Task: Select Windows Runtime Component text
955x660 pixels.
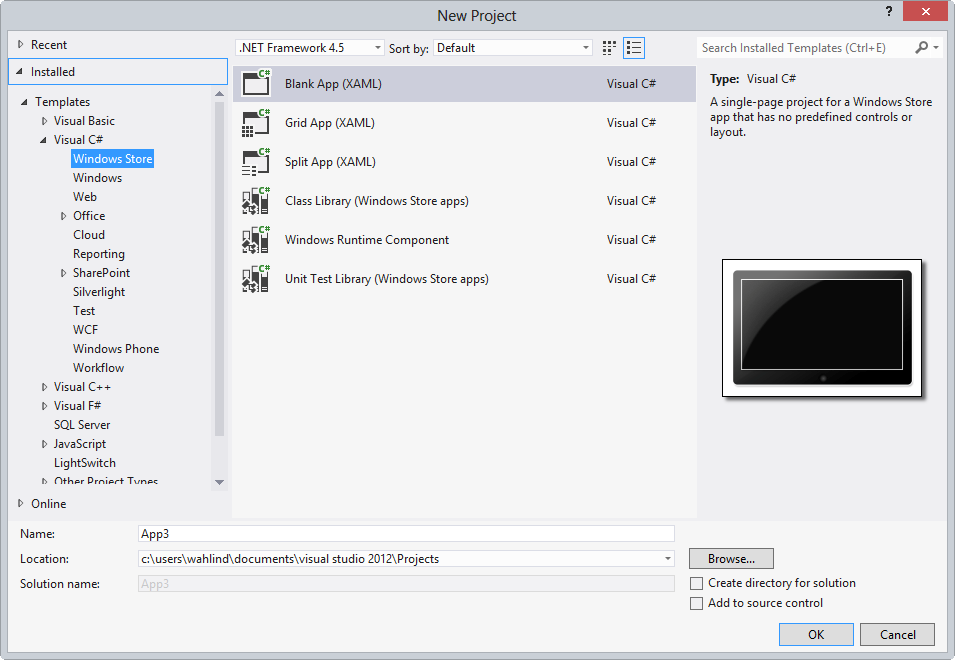Action: [367, 239]
